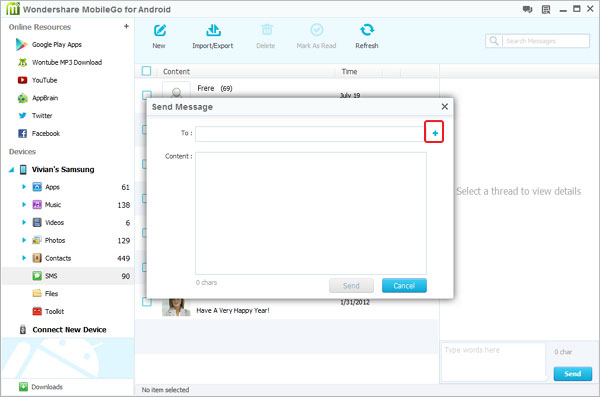Open the Import/Export toolbar icon

pos(213,30)
